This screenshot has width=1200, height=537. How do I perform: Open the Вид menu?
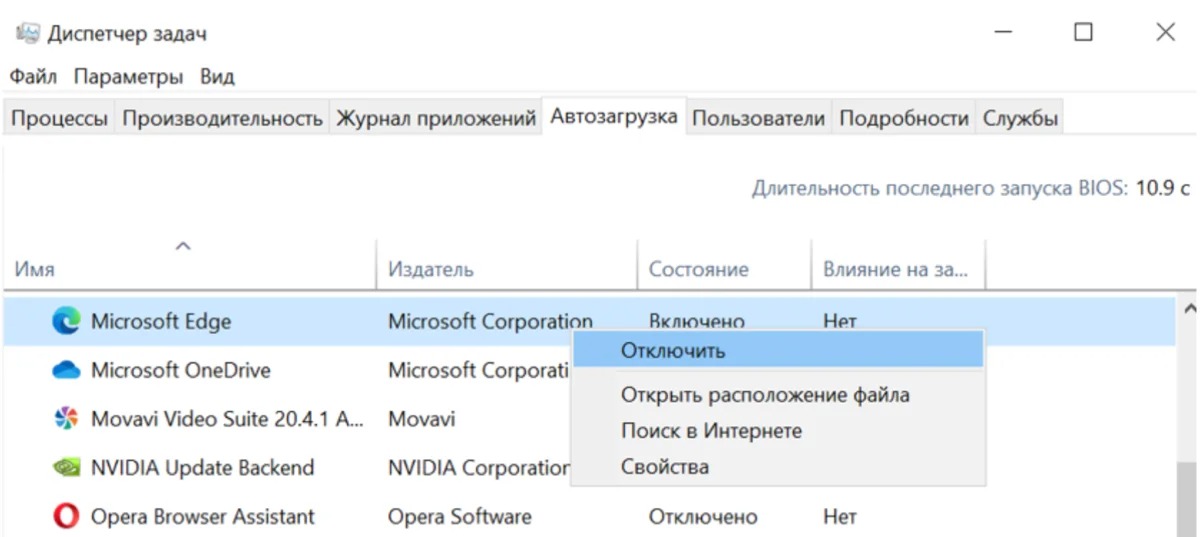(217, 76)
